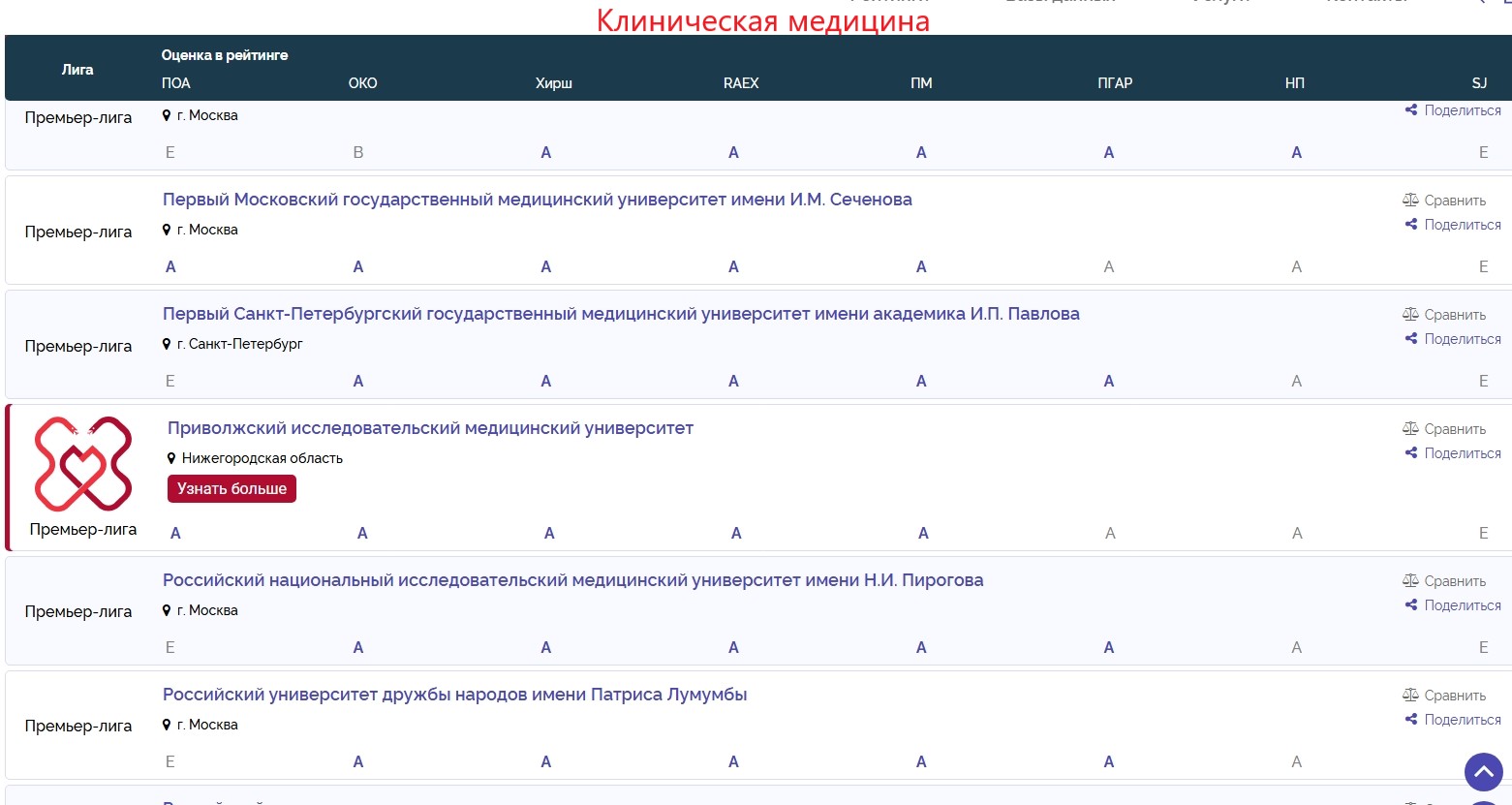This screenshot has height=805, width=1512.
Task: Click share icon for Privolzhsky medical university
Action: pos(1411,453)
